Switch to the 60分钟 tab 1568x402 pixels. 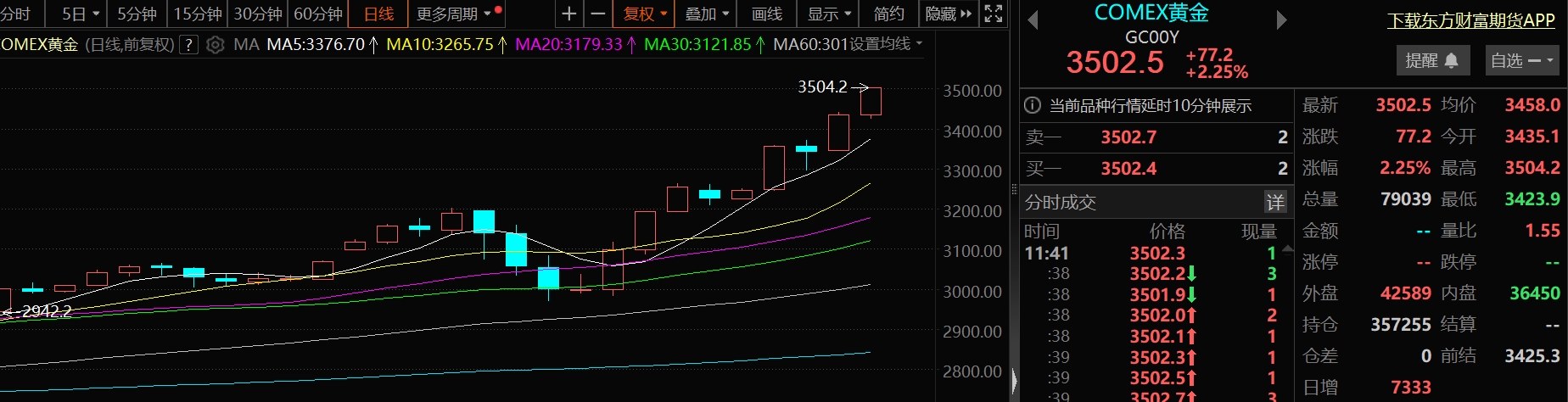(318, 14)
